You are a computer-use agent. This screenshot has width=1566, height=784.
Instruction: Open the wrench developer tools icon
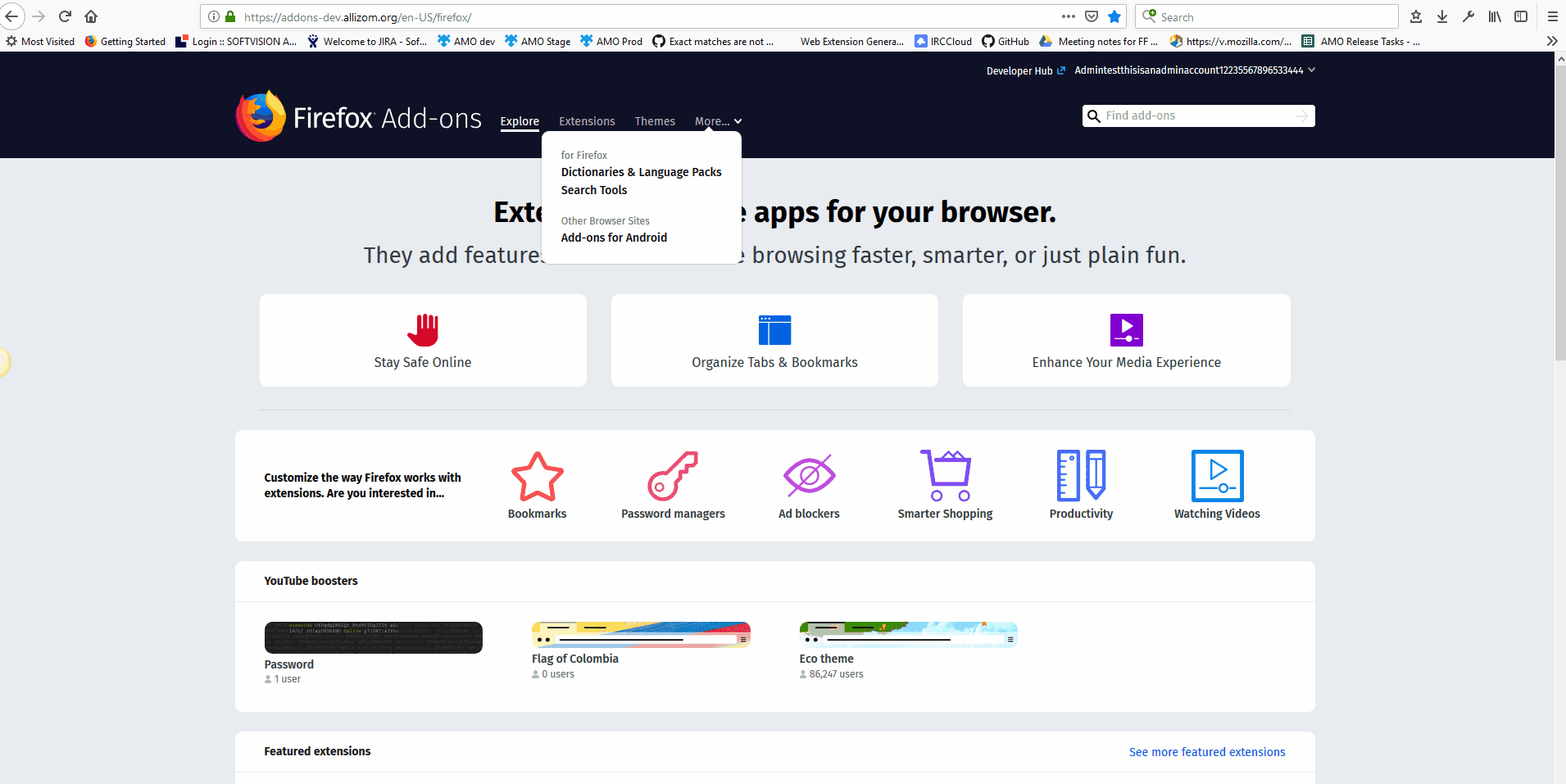(1468, 16)
